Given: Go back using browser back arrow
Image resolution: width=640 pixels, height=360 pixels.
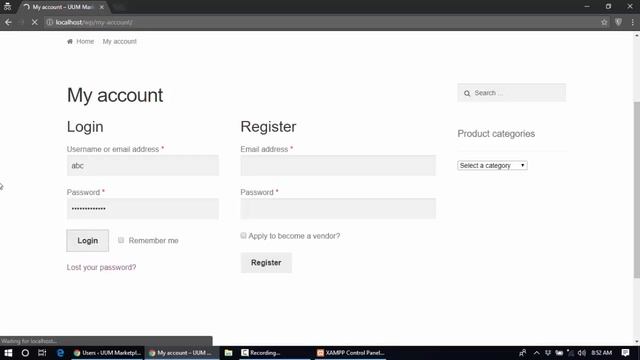Looking at the screenshot, I should (x=8, y=22).
